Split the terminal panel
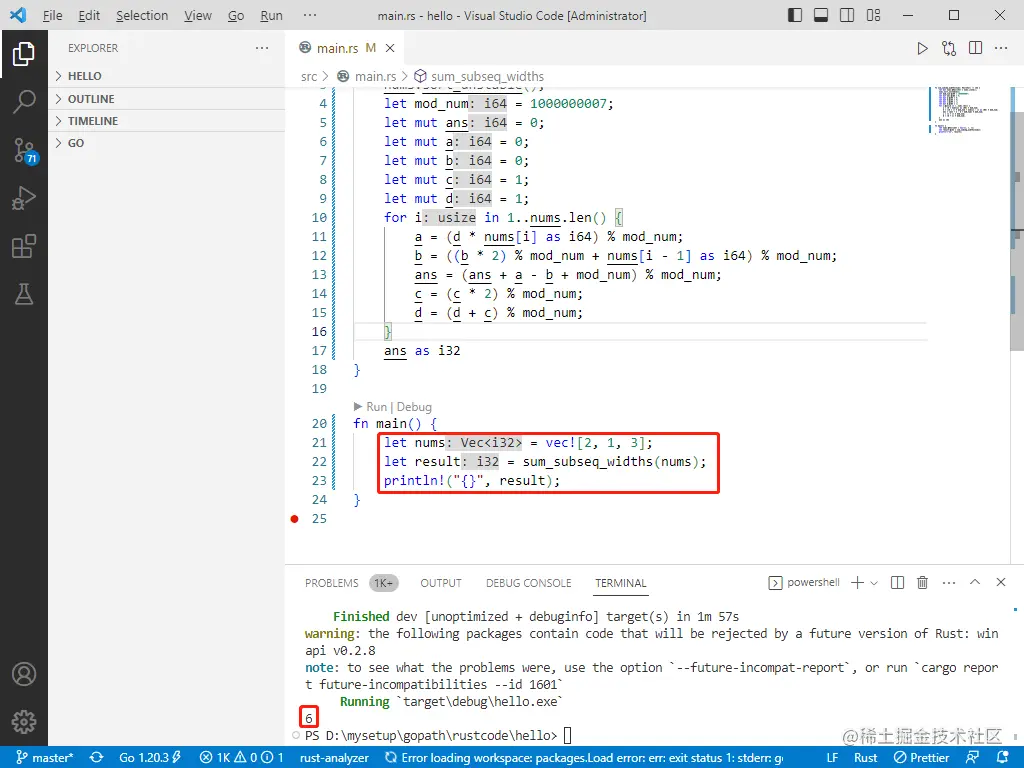 897,583
